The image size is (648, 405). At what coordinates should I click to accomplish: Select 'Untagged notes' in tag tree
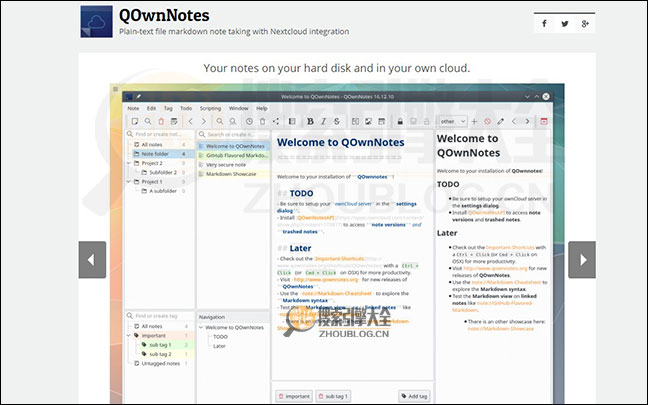pyautogui.click(x=160, y=364)
